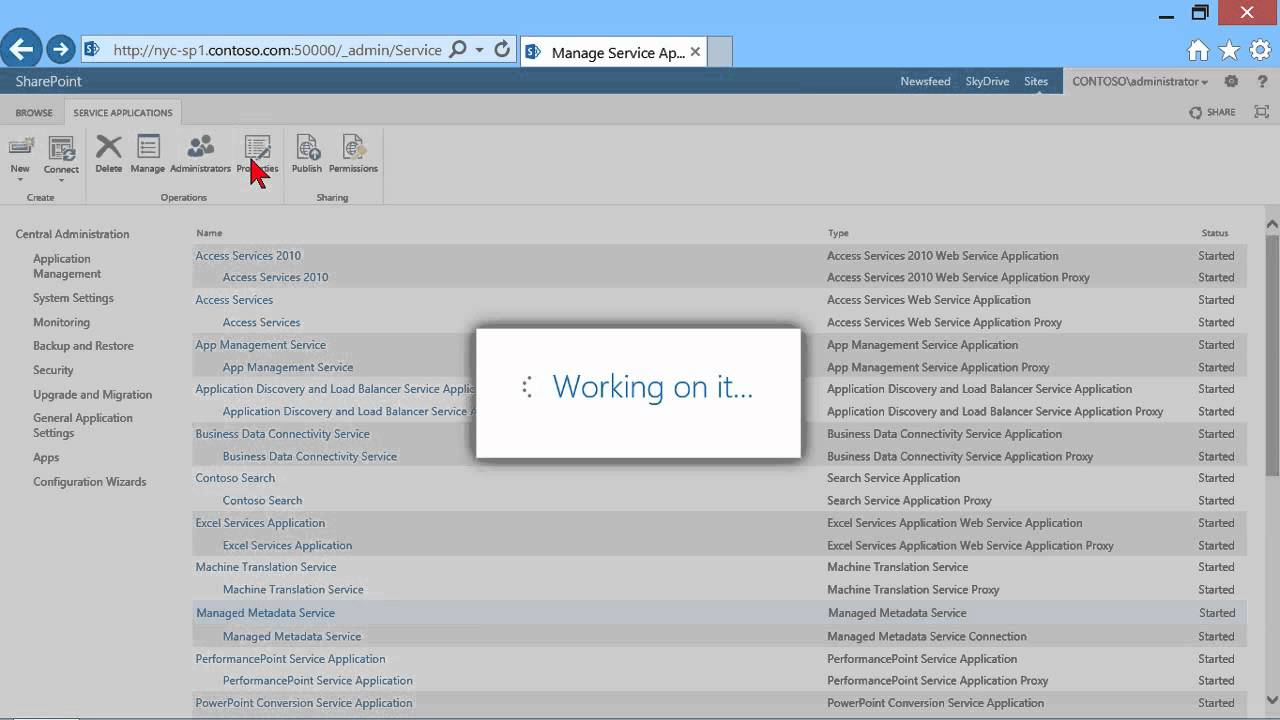1280x720 pixels.
Task: Click the Manage ribbon icon
Action: 148,147
